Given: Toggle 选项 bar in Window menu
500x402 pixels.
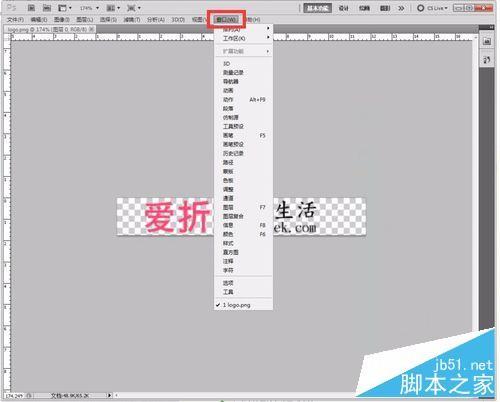Looking at the screenshot, I should (243, 283).
